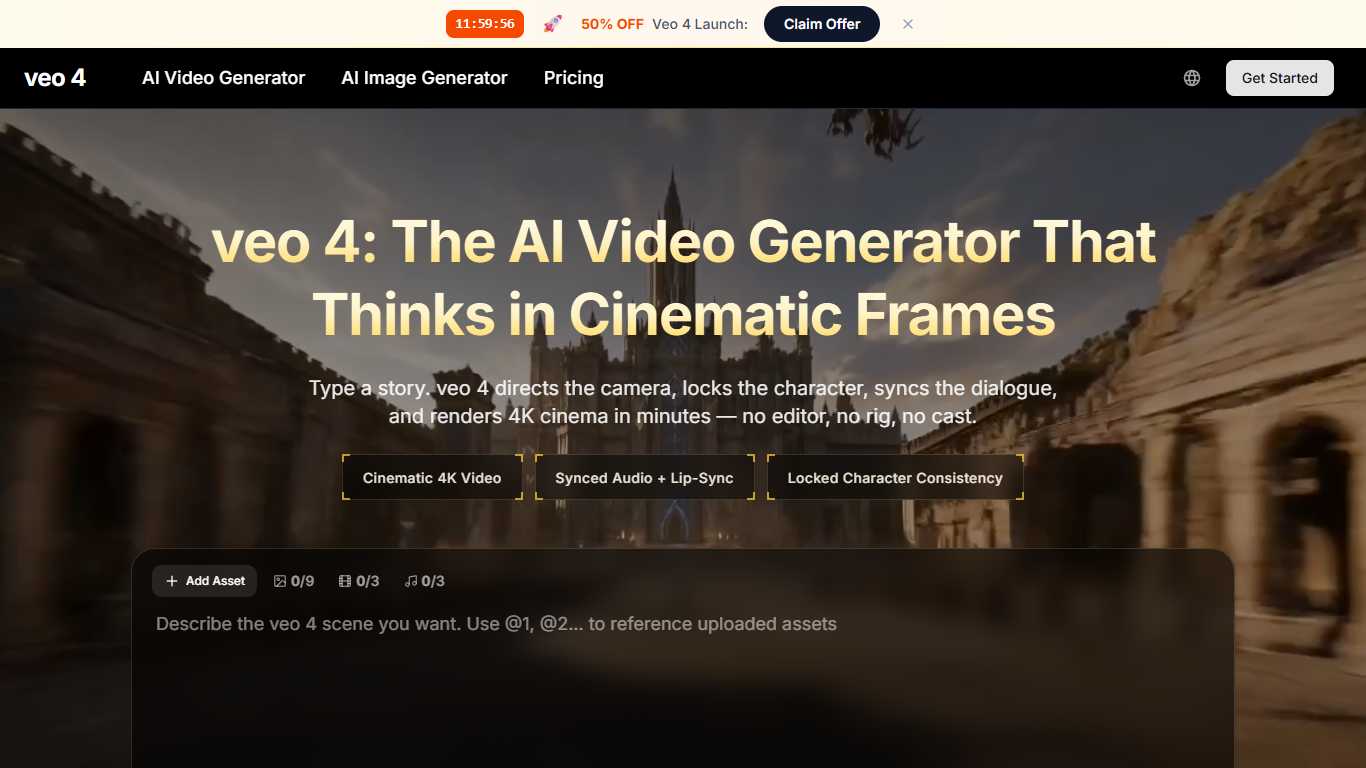
Task: Click the countdown timer 11:59:56
Action: 485,24
